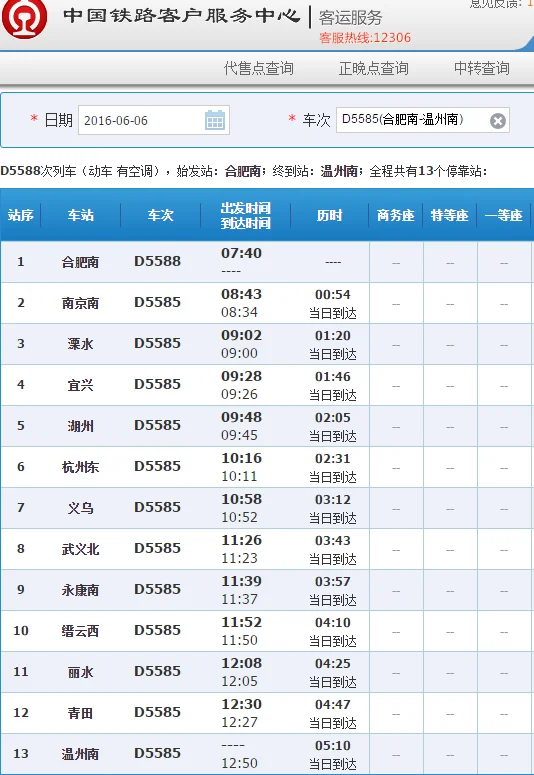Click the date input field 2016-06-06
The image size is (534, 775).
pyautogui.click(x=154, y=120)
